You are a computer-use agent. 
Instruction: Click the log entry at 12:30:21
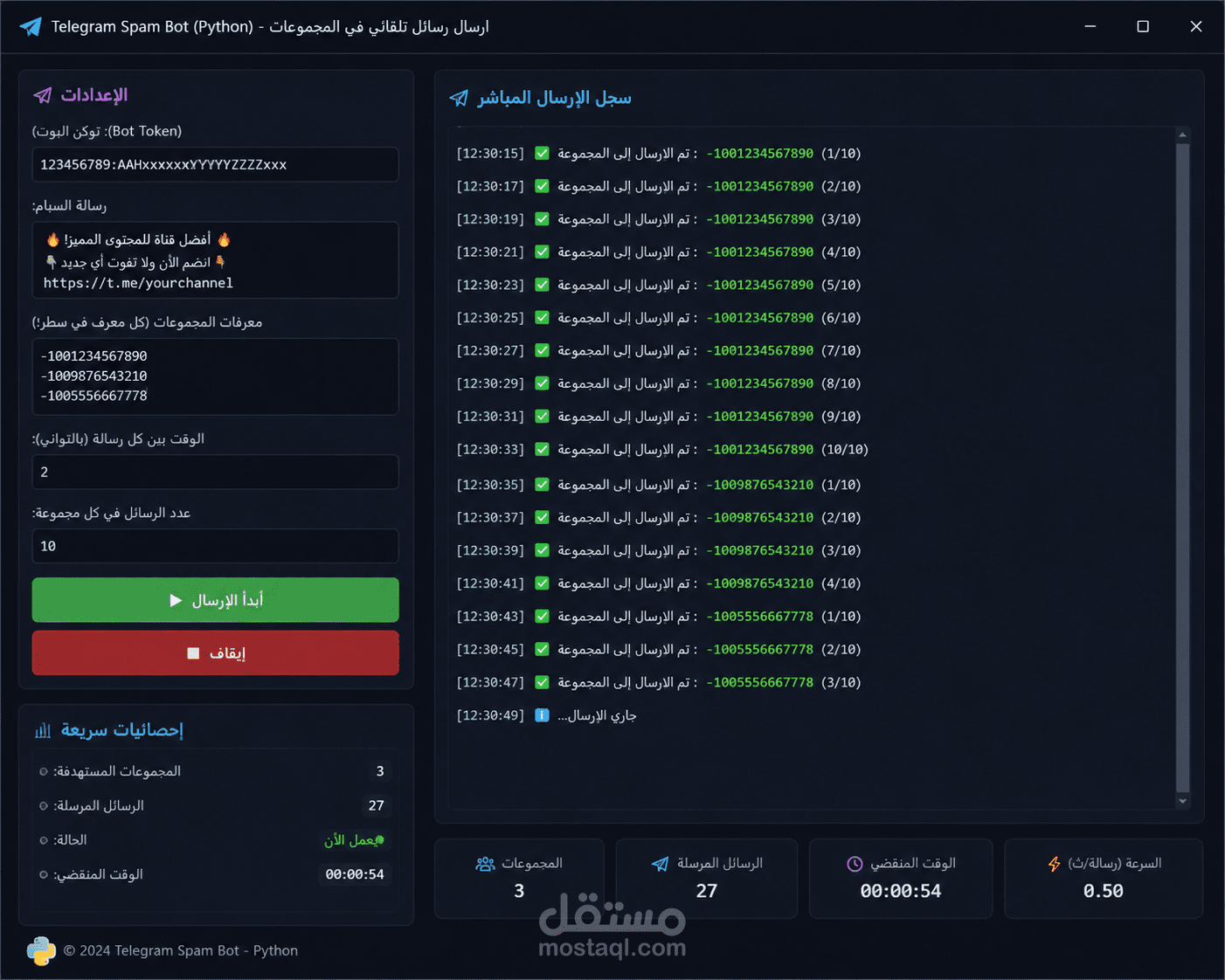[x=659, y=252]
